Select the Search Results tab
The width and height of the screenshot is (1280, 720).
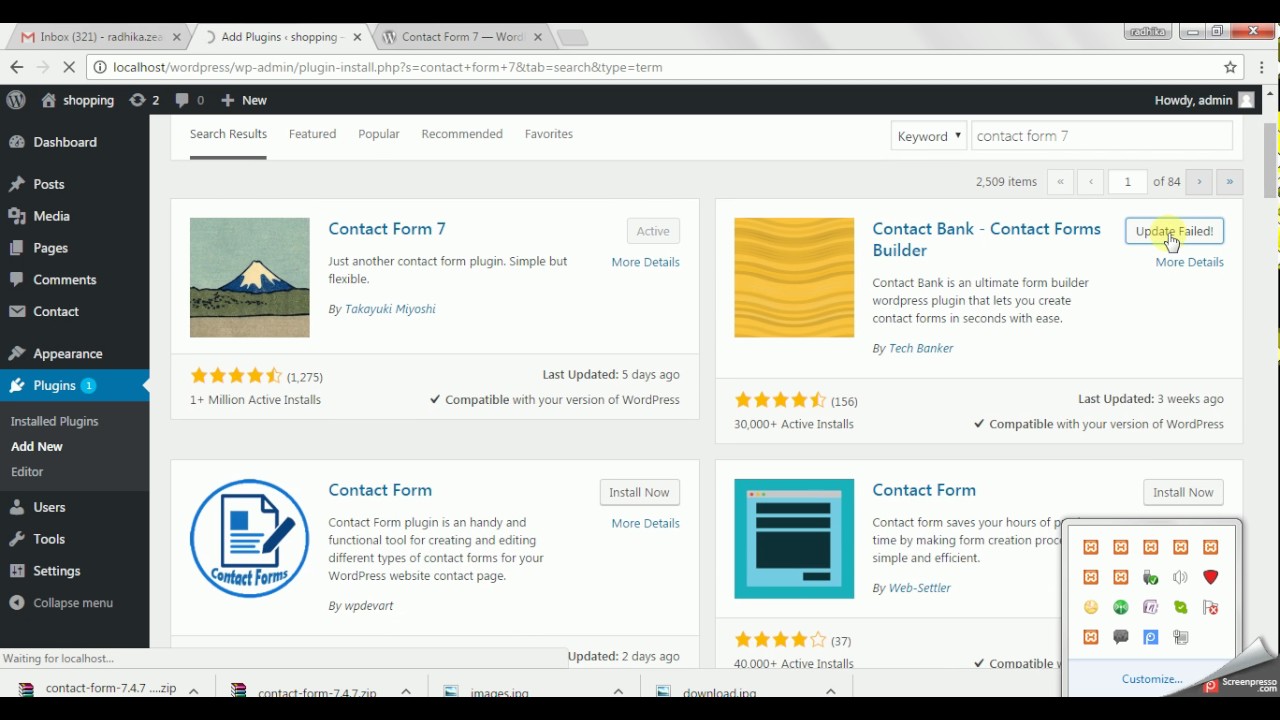pos(228,134)
